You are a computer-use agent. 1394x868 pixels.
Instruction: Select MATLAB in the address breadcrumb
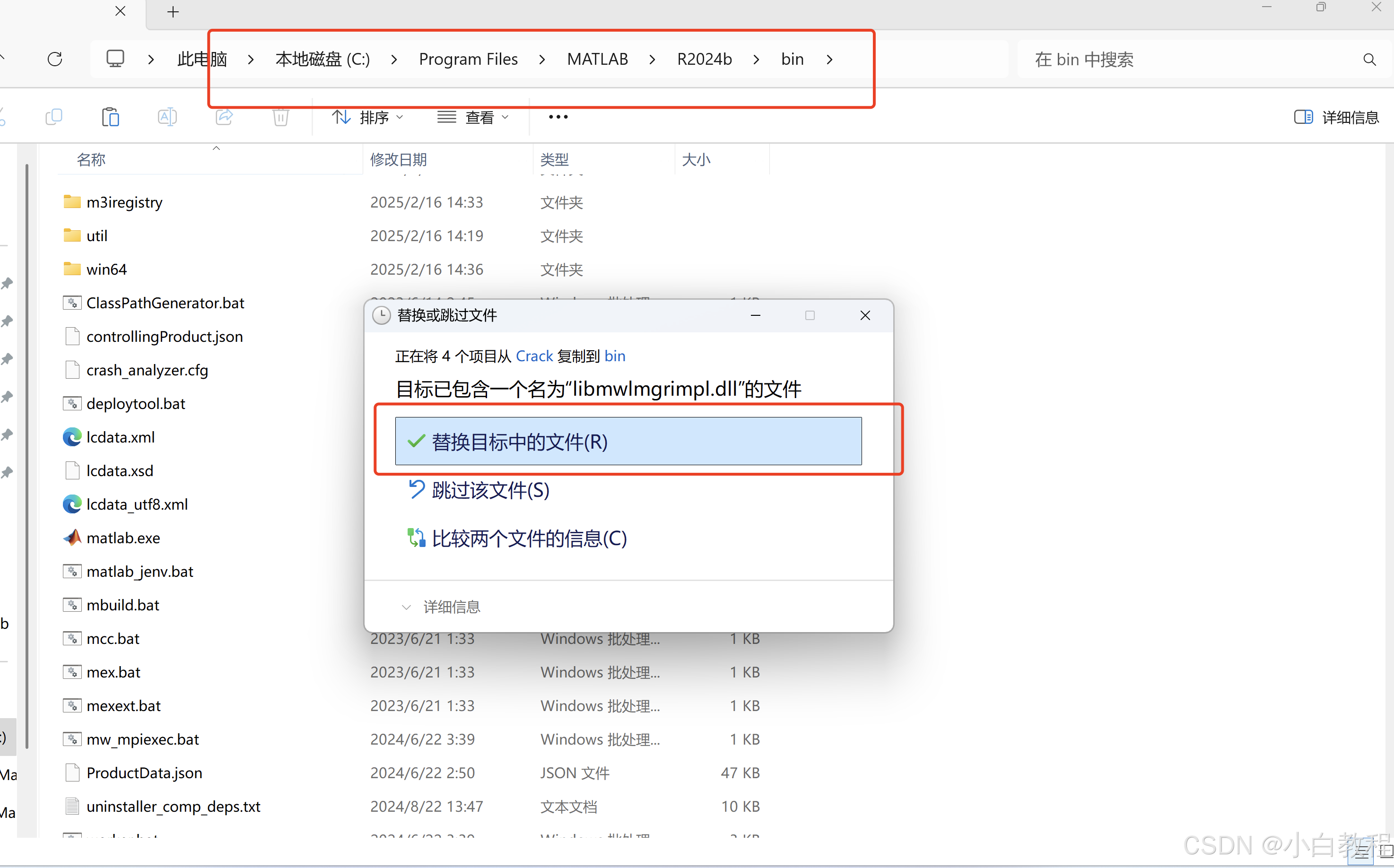(597, 59)
